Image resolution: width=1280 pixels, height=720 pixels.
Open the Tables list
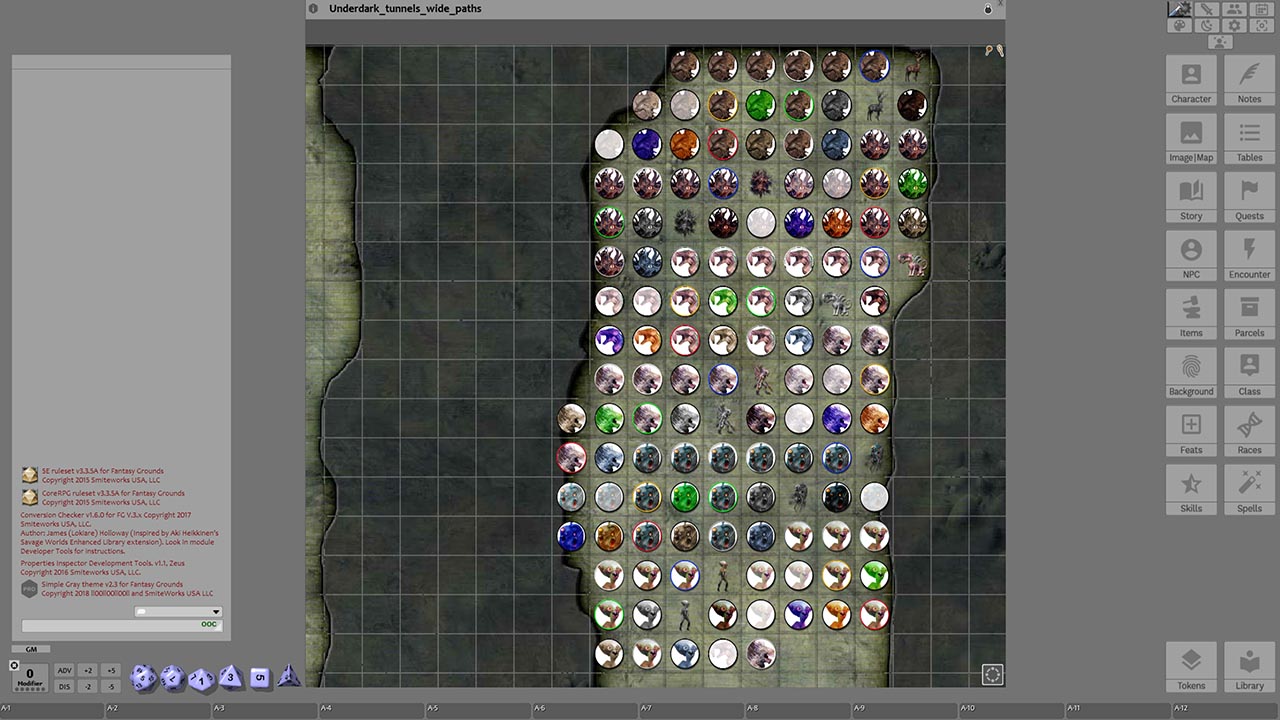[x=1249, y=139]
